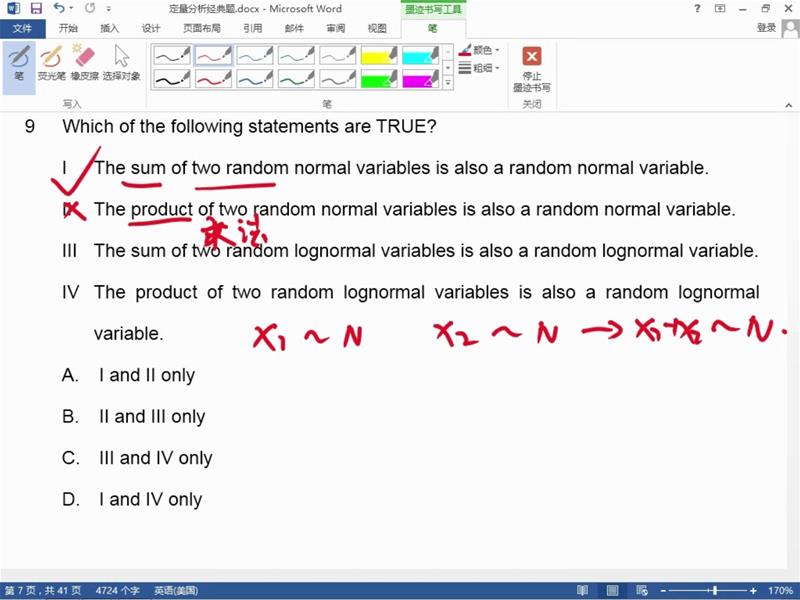Switch to the Design (设计) tab

click(x=151, y=29)
